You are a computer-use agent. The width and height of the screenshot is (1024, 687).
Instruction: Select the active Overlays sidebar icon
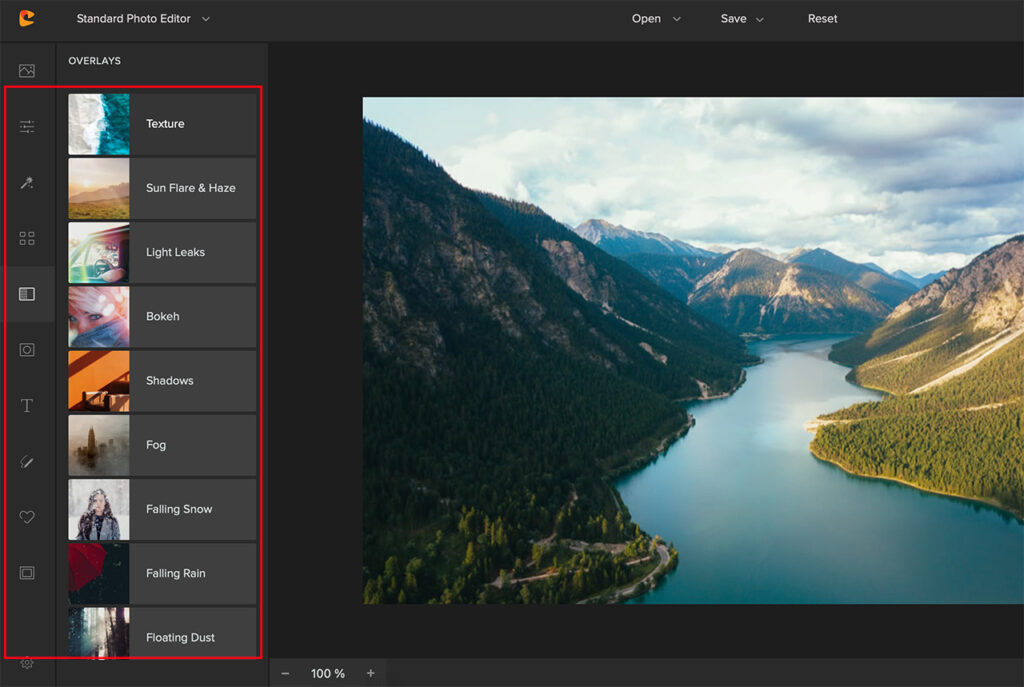(27, 294)
